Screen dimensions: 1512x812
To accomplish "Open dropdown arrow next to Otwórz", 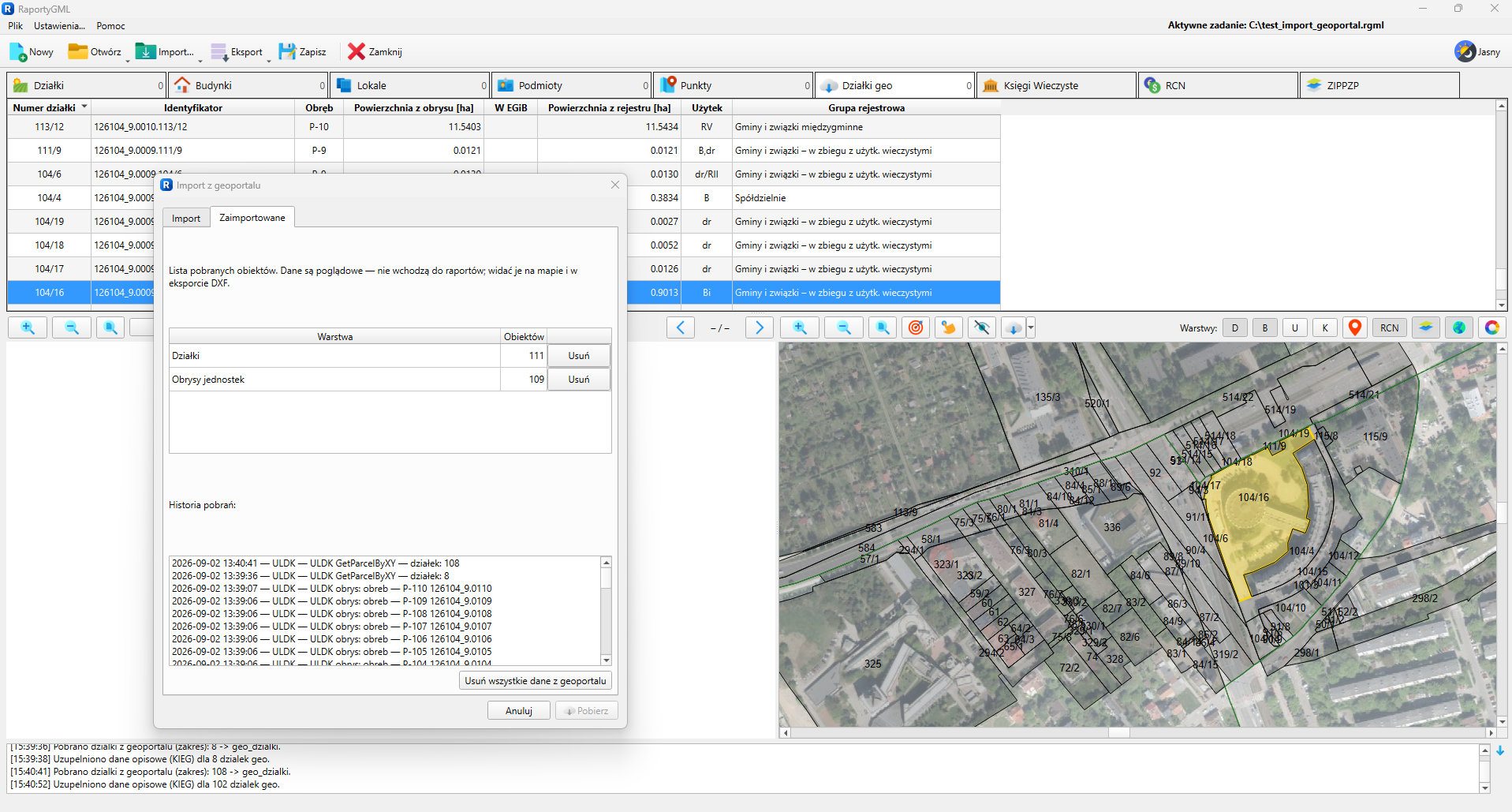I will [128, 60].
